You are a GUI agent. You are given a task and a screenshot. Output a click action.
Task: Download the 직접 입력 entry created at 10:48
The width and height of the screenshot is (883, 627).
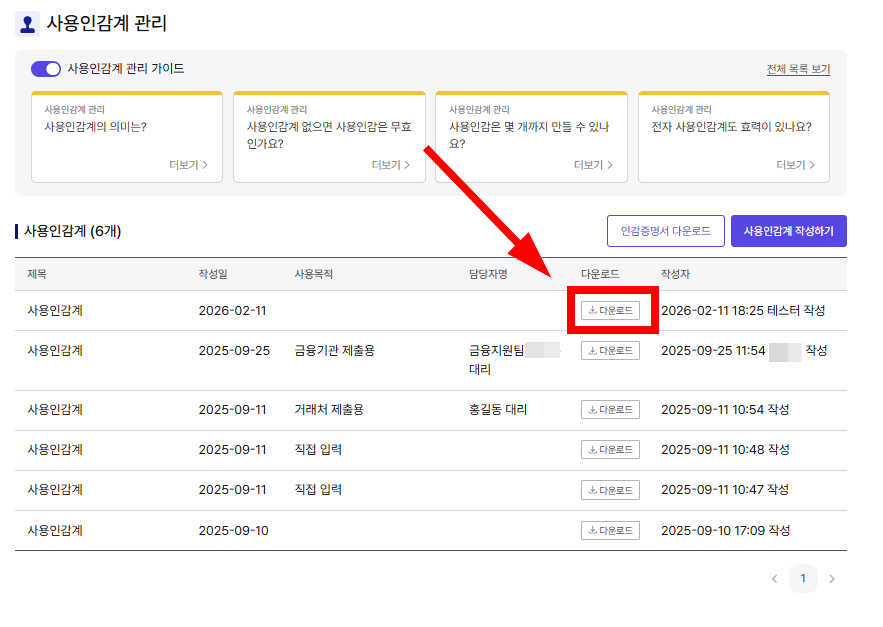click(x=610, y=449)
